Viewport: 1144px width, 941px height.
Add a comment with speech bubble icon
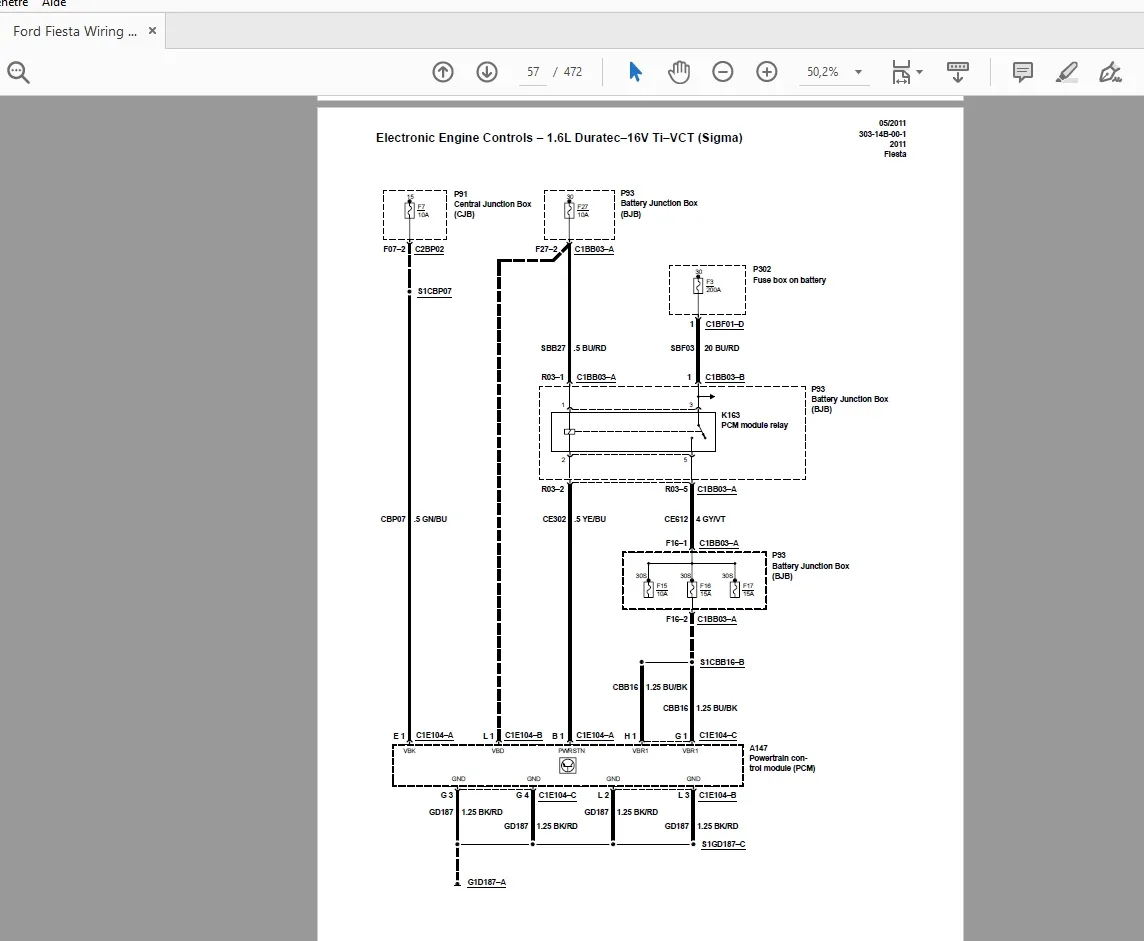click(x=1023, y=71)
